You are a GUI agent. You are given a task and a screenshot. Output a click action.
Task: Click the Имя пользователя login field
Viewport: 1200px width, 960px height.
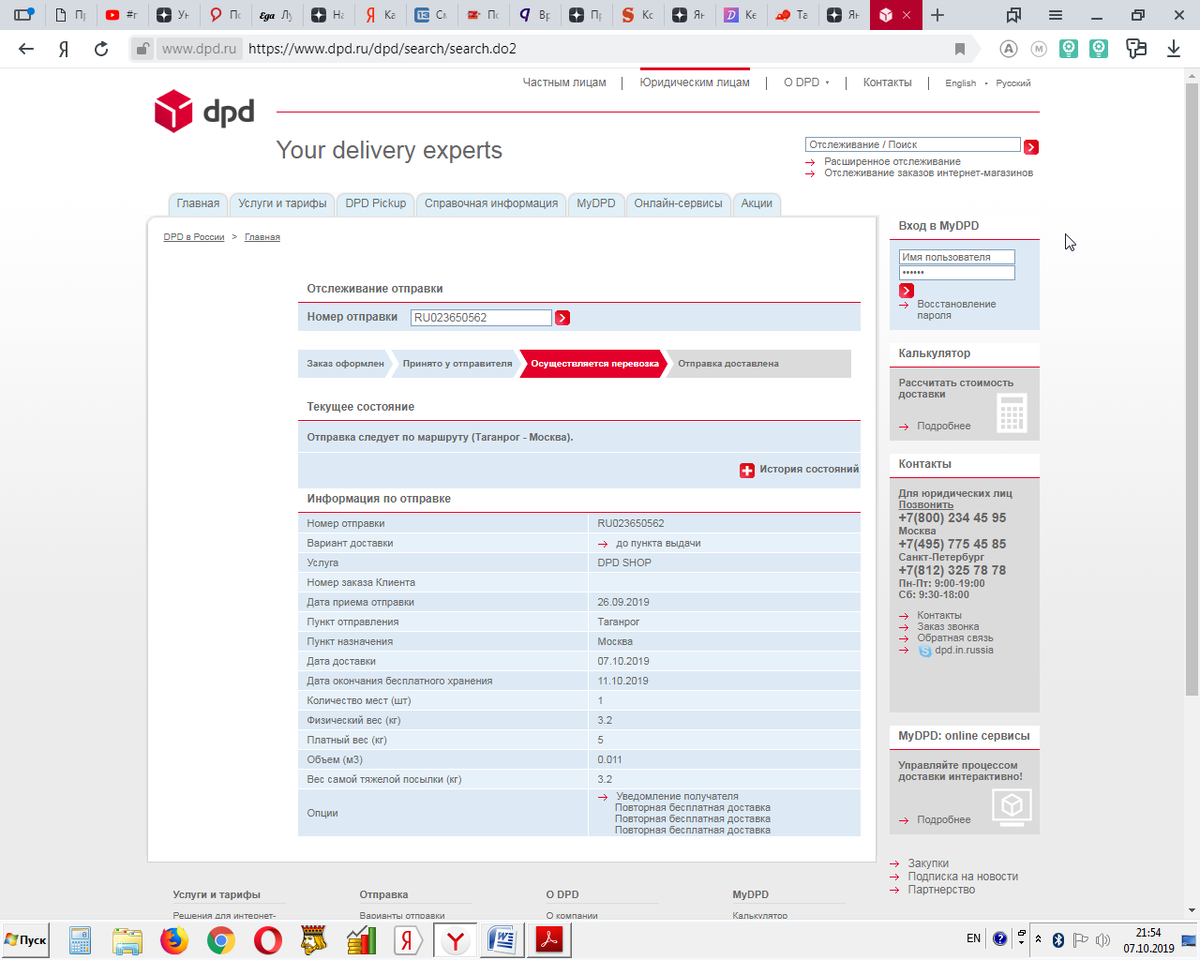tap(957, 257)
